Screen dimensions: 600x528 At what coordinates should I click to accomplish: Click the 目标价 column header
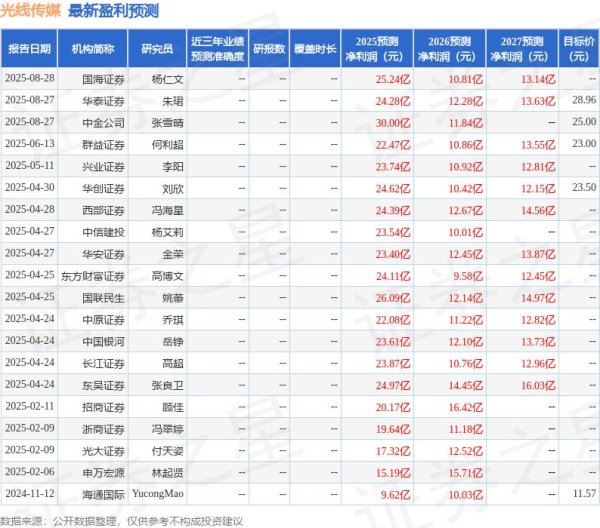click(579, 49)
